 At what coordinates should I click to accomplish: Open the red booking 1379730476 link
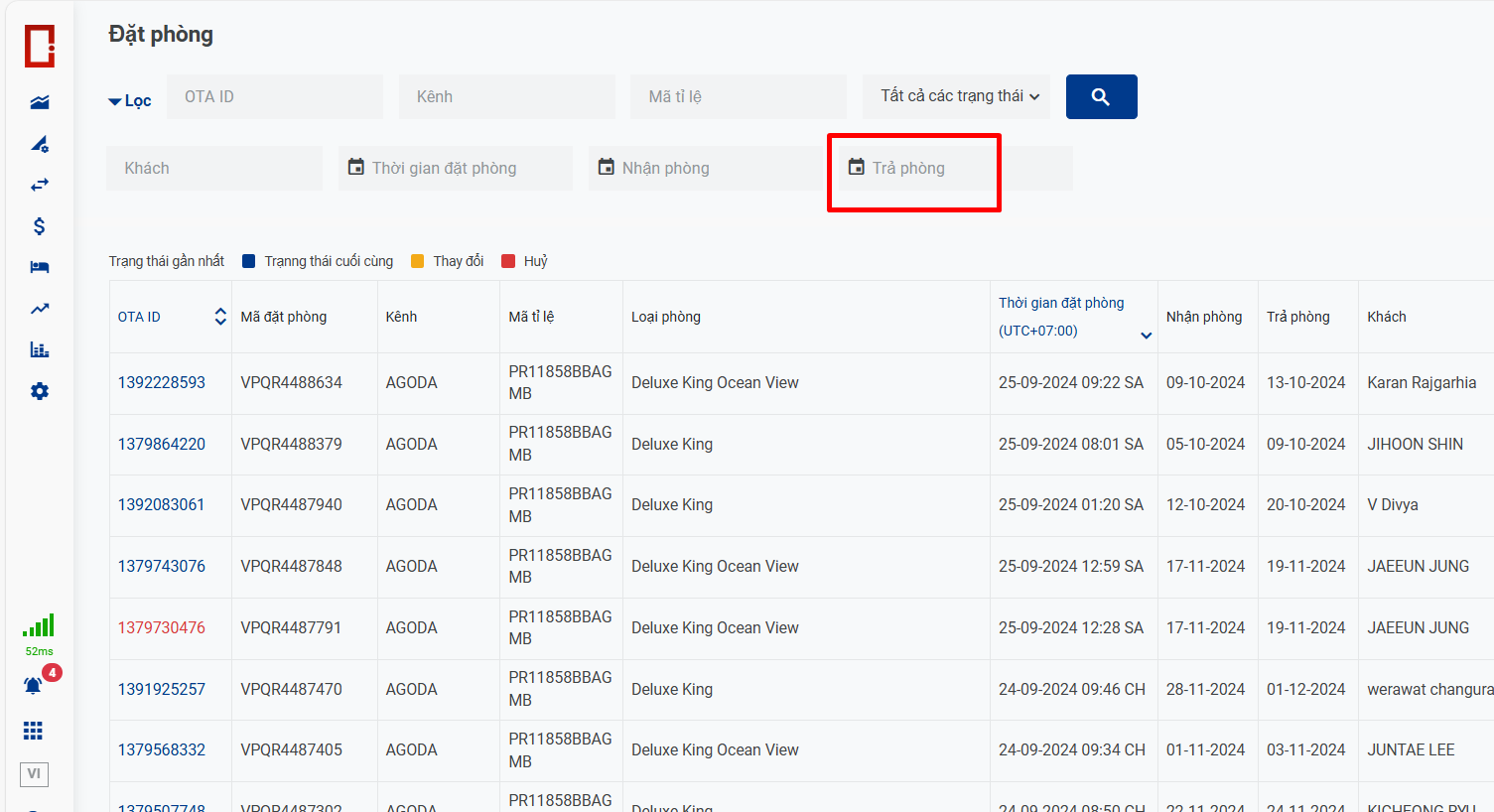pos(162,628)
